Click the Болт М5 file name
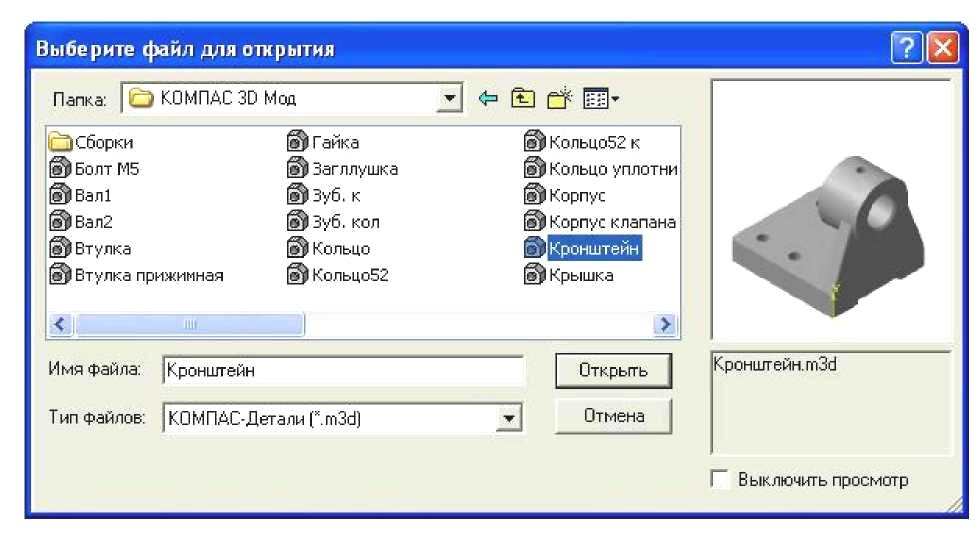The width and height of the screenshot is (980, 544). click(x=107, y=169)
